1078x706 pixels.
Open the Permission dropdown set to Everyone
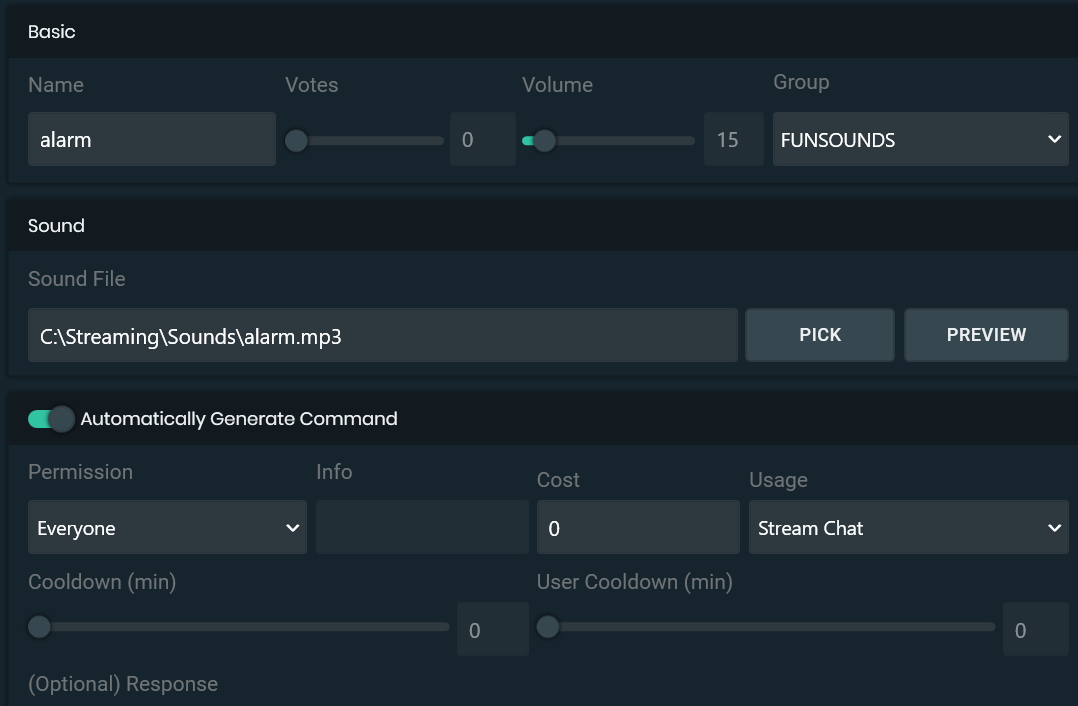(167, 528)
